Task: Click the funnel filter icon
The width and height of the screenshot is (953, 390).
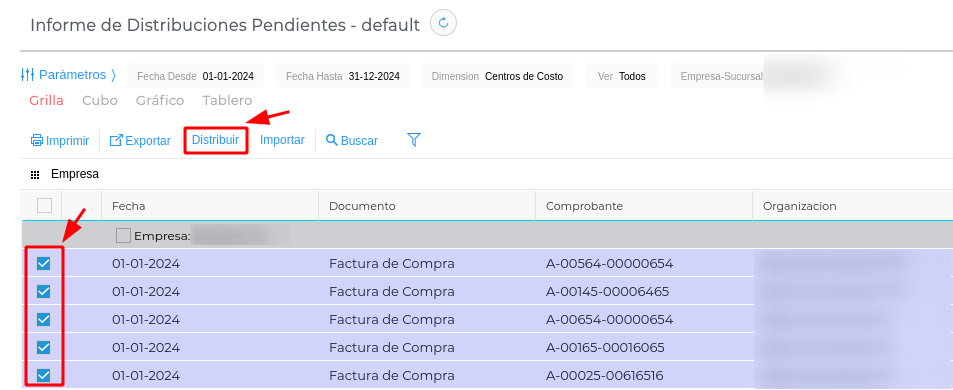Action: [414, 140]
